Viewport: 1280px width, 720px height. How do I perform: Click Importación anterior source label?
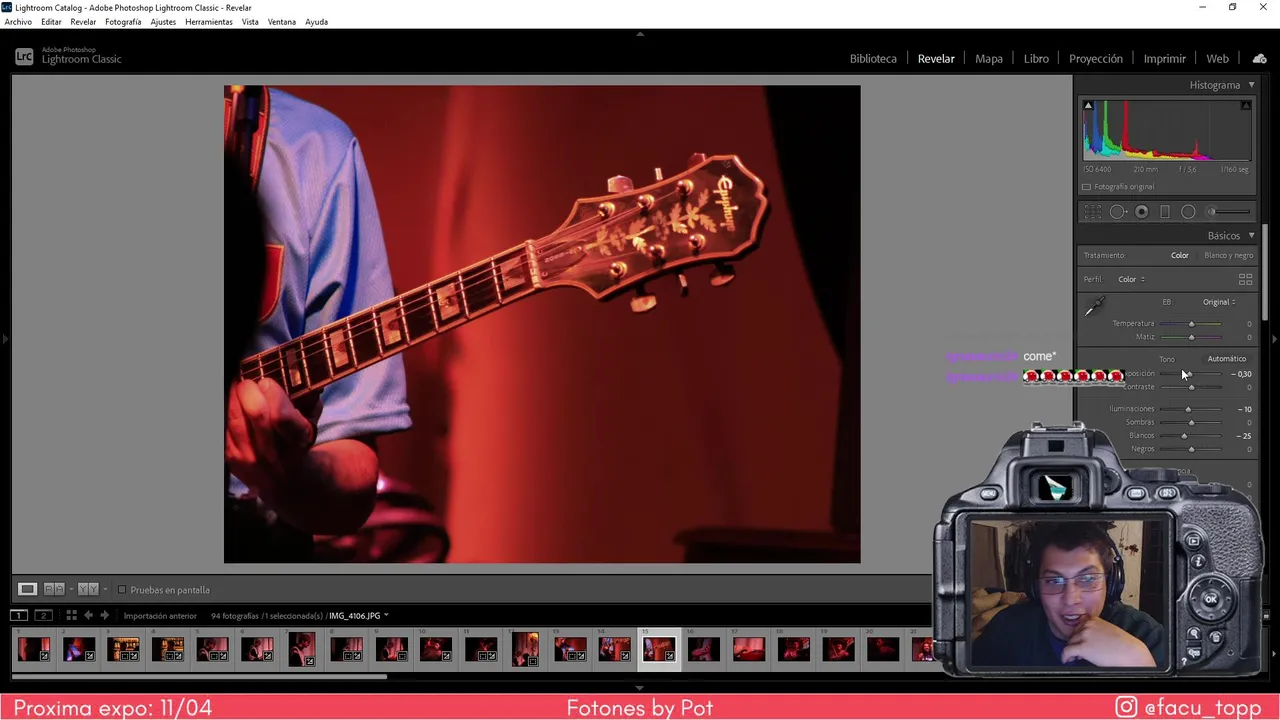pos(160,616)
